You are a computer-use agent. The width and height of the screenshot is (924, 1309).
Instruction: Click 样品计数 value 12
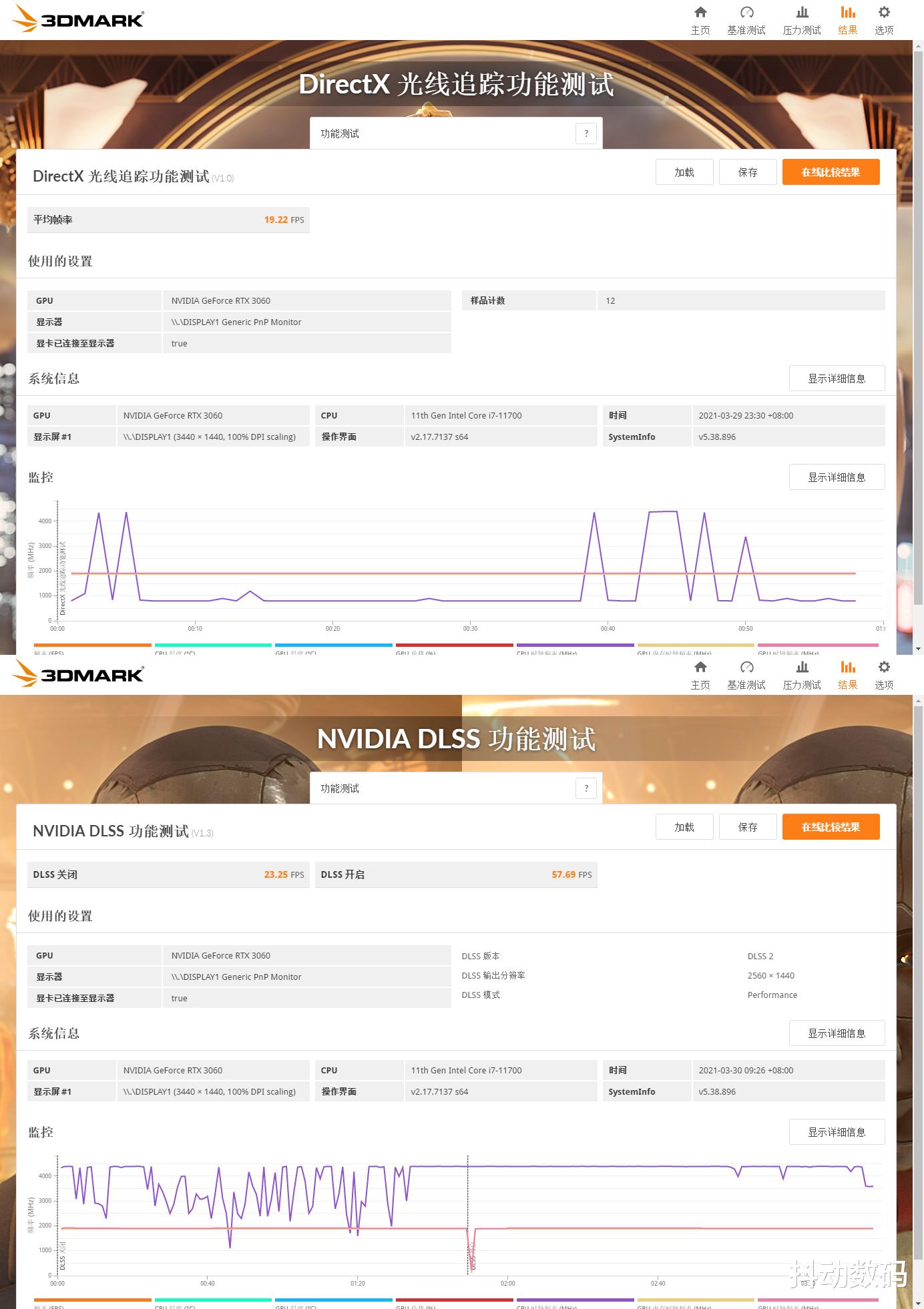tap(610, 300)
